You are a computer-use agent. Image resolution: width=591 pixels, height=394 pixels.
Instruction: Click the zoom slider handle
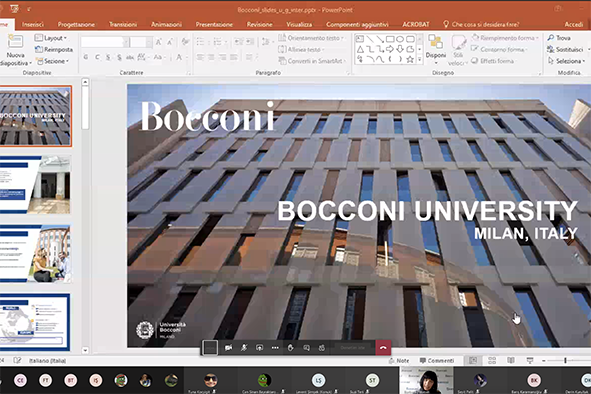565,360
